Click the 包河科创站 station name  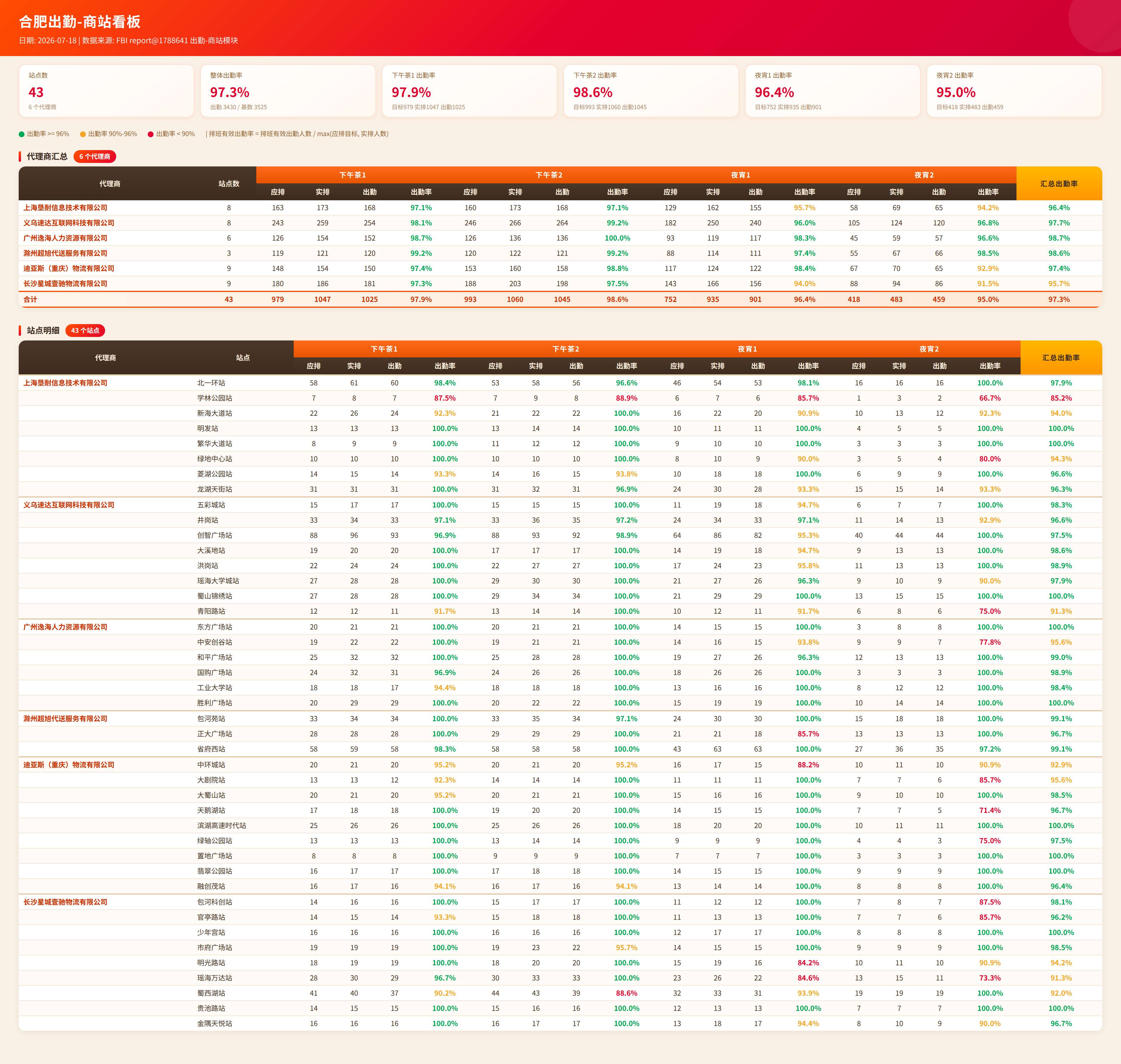214,902
